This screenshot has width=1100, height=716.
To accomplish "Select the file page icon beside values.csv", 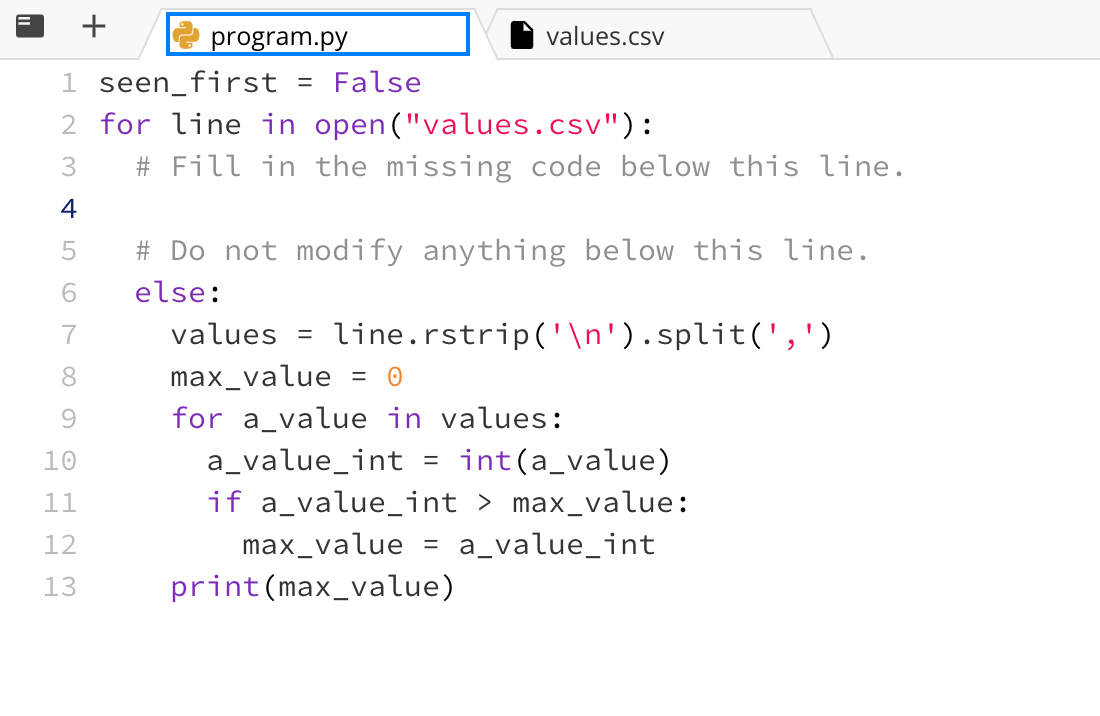I will (521, 34).
